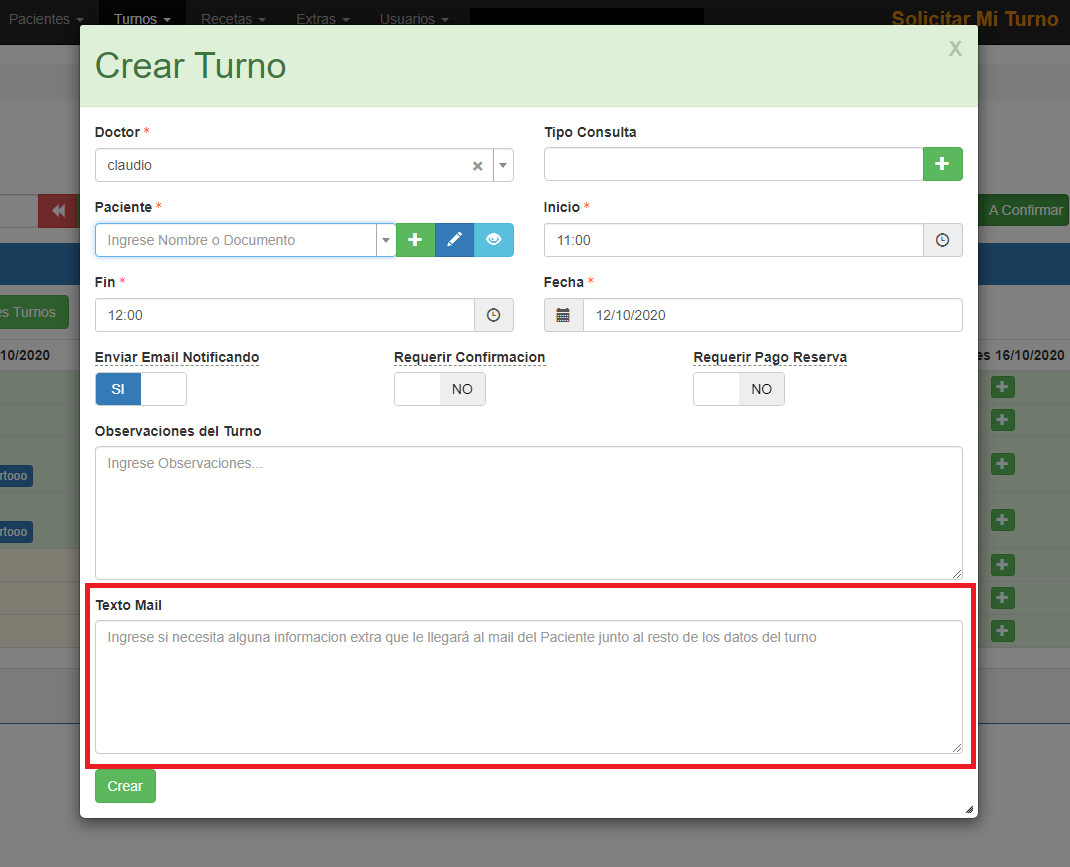This screenshot has width=1070, height=867.
Task: Open the Fecha calendar icon
Action: (x=563, y=315)
